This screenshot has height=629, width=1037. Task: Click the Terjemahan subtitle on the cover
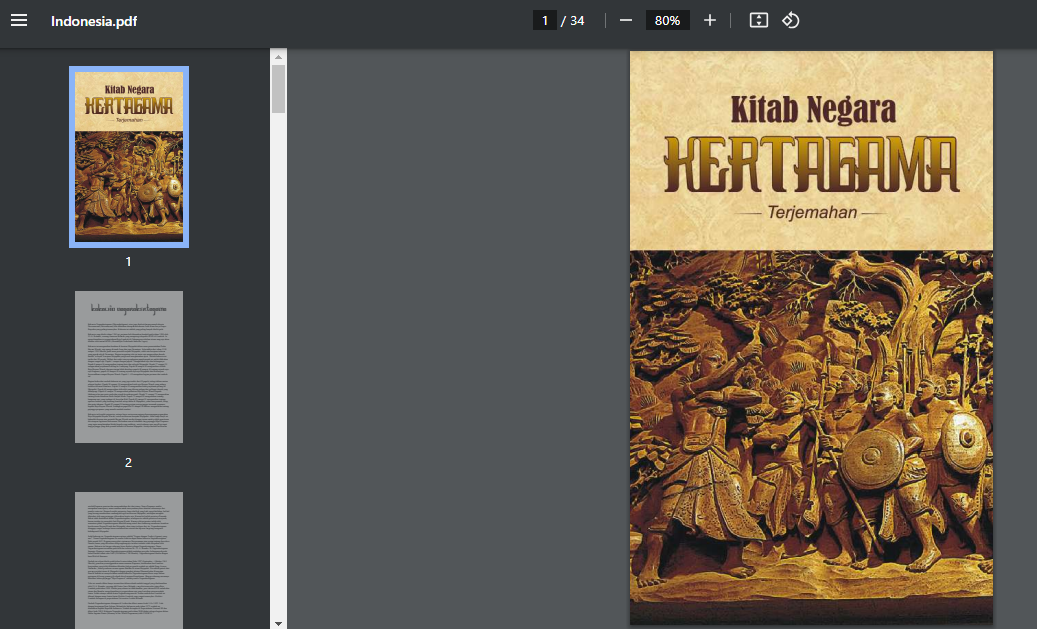[x=810, y=213]
